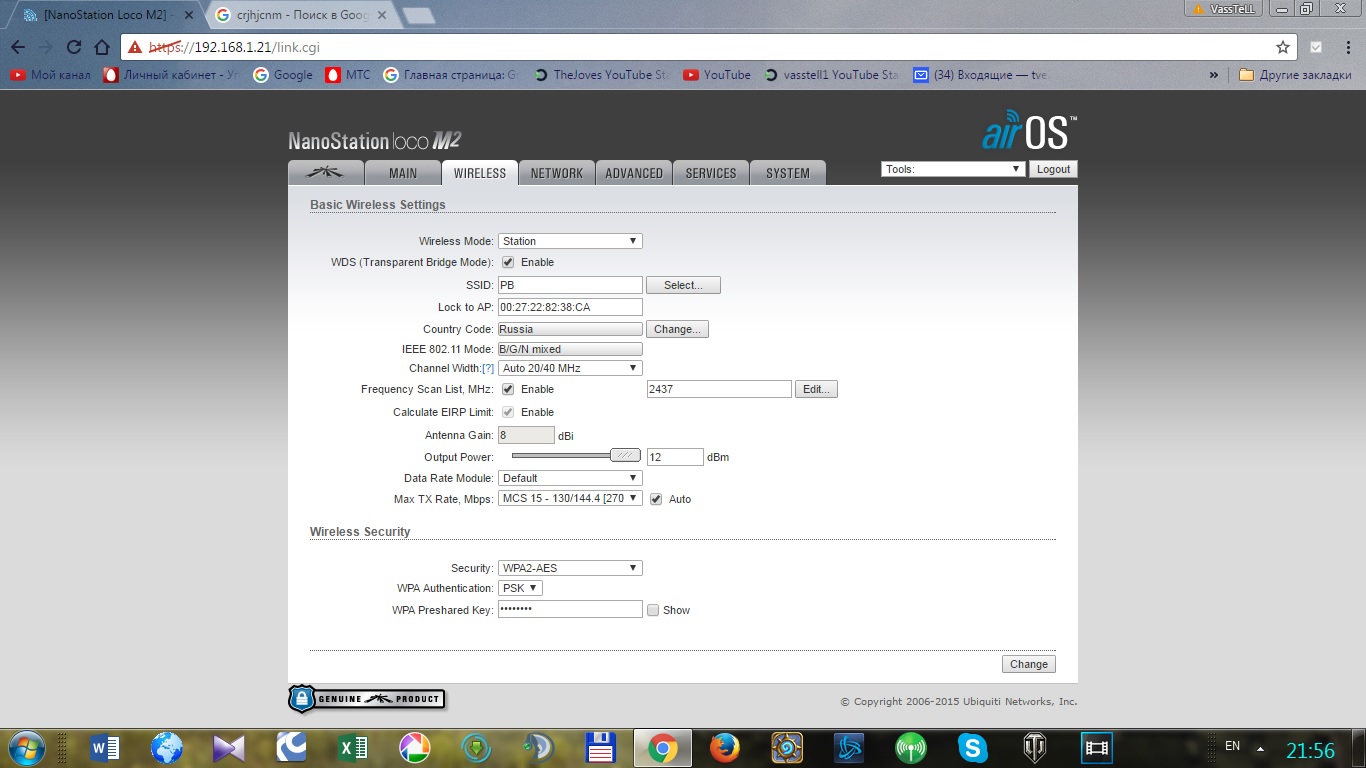
Task: Open the globe browser taskbar icon
Action: pyautogui.click(x=166, y=748)
